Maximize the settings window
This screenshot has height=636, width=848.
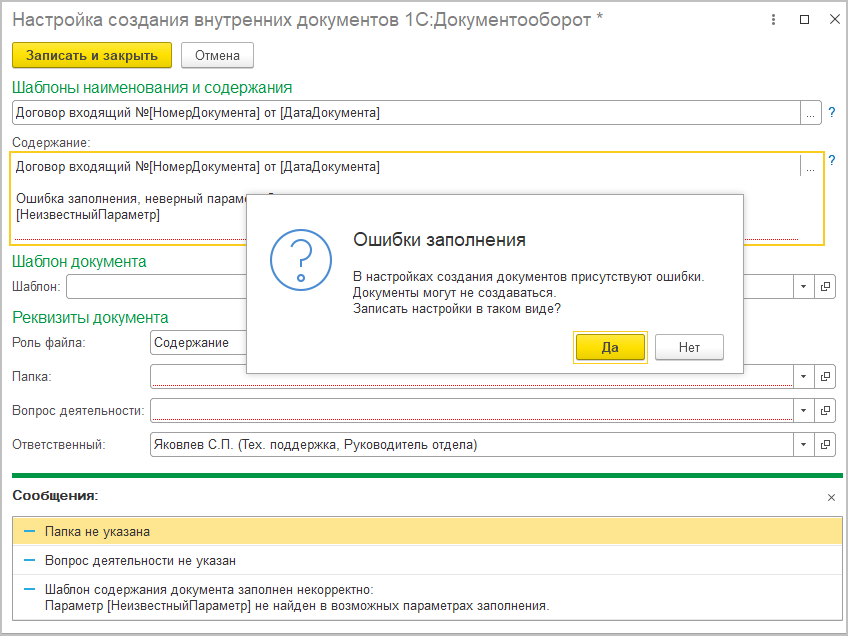[x=804, y=20]
